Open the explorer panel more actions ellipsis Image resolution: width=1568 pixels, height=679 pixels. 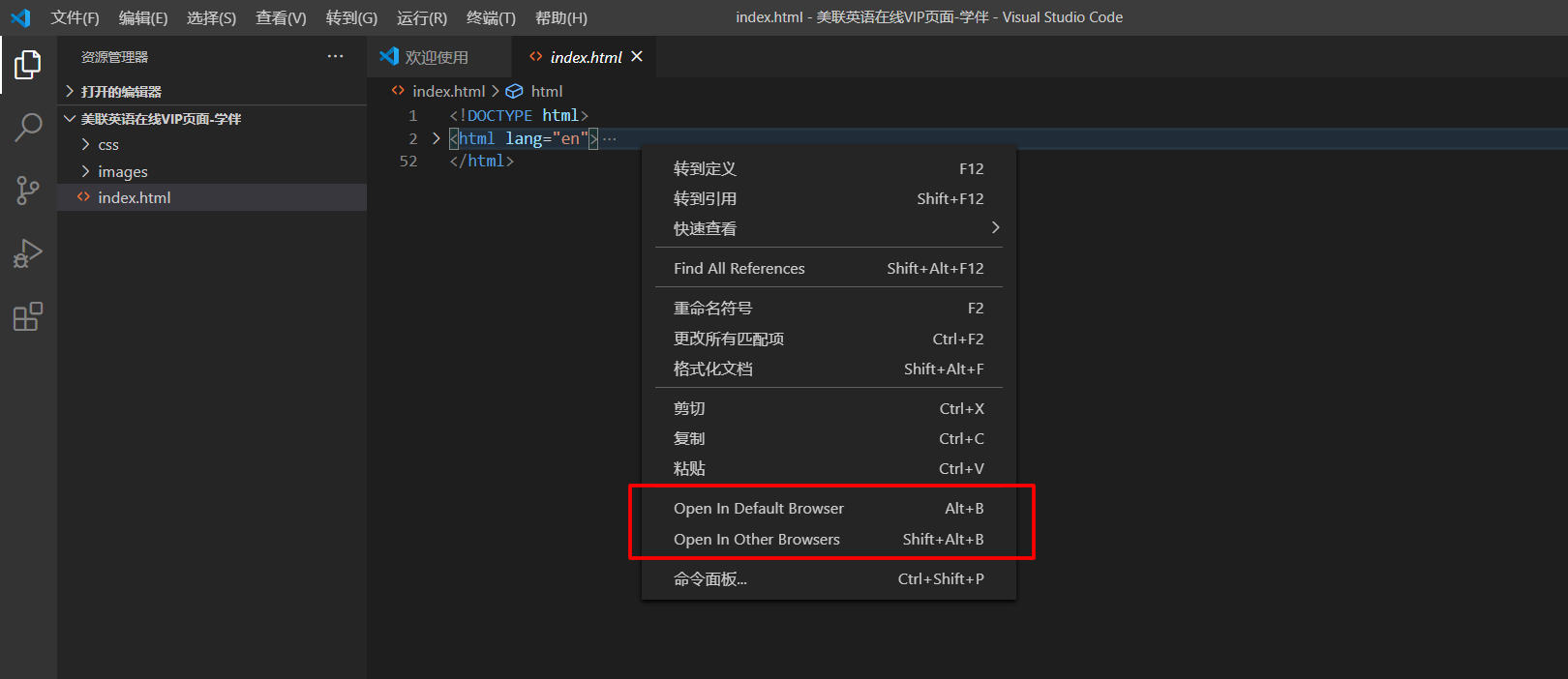tap(335, 57)
